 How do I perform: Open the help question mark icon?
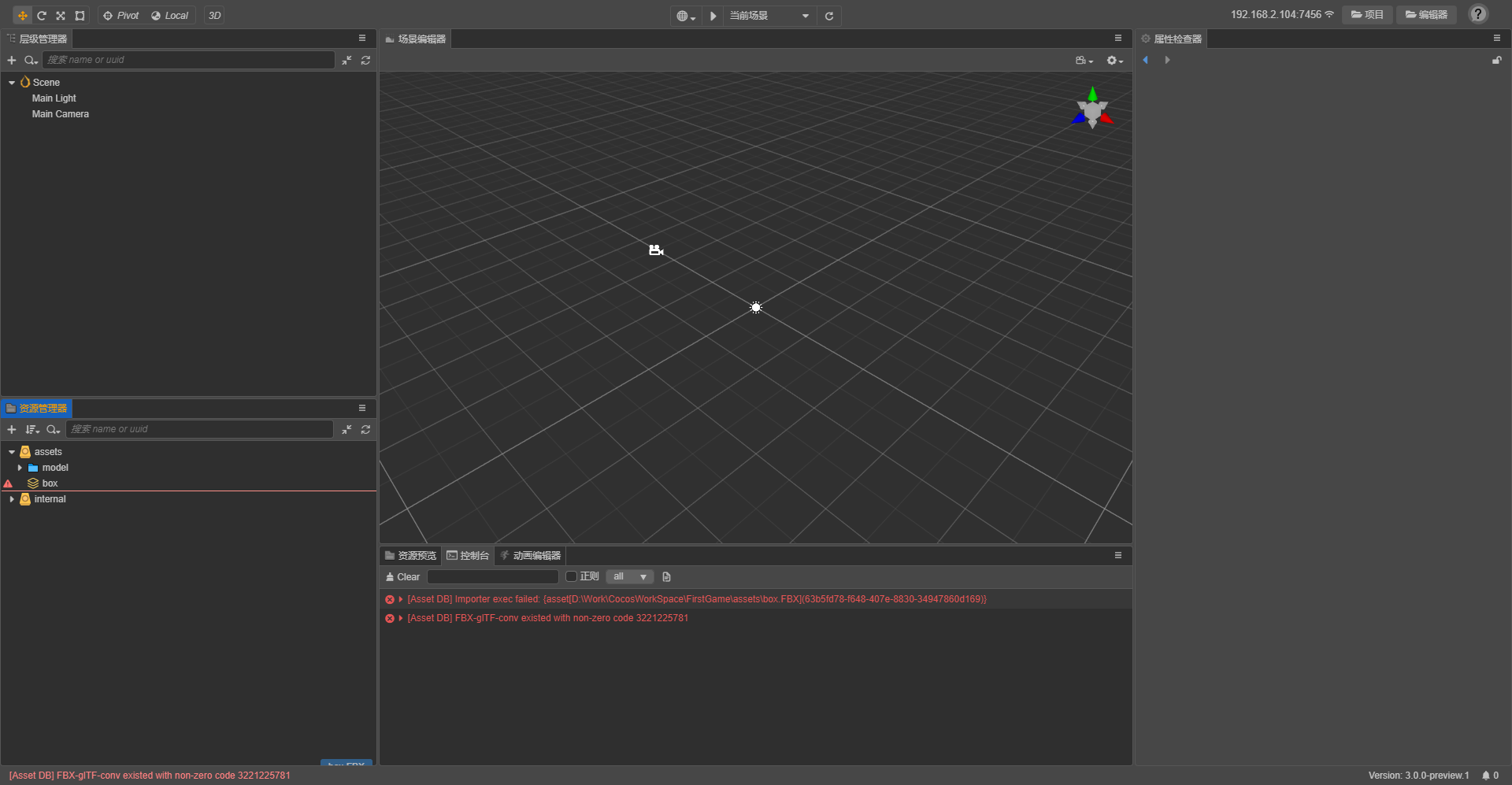(1478, 14)
